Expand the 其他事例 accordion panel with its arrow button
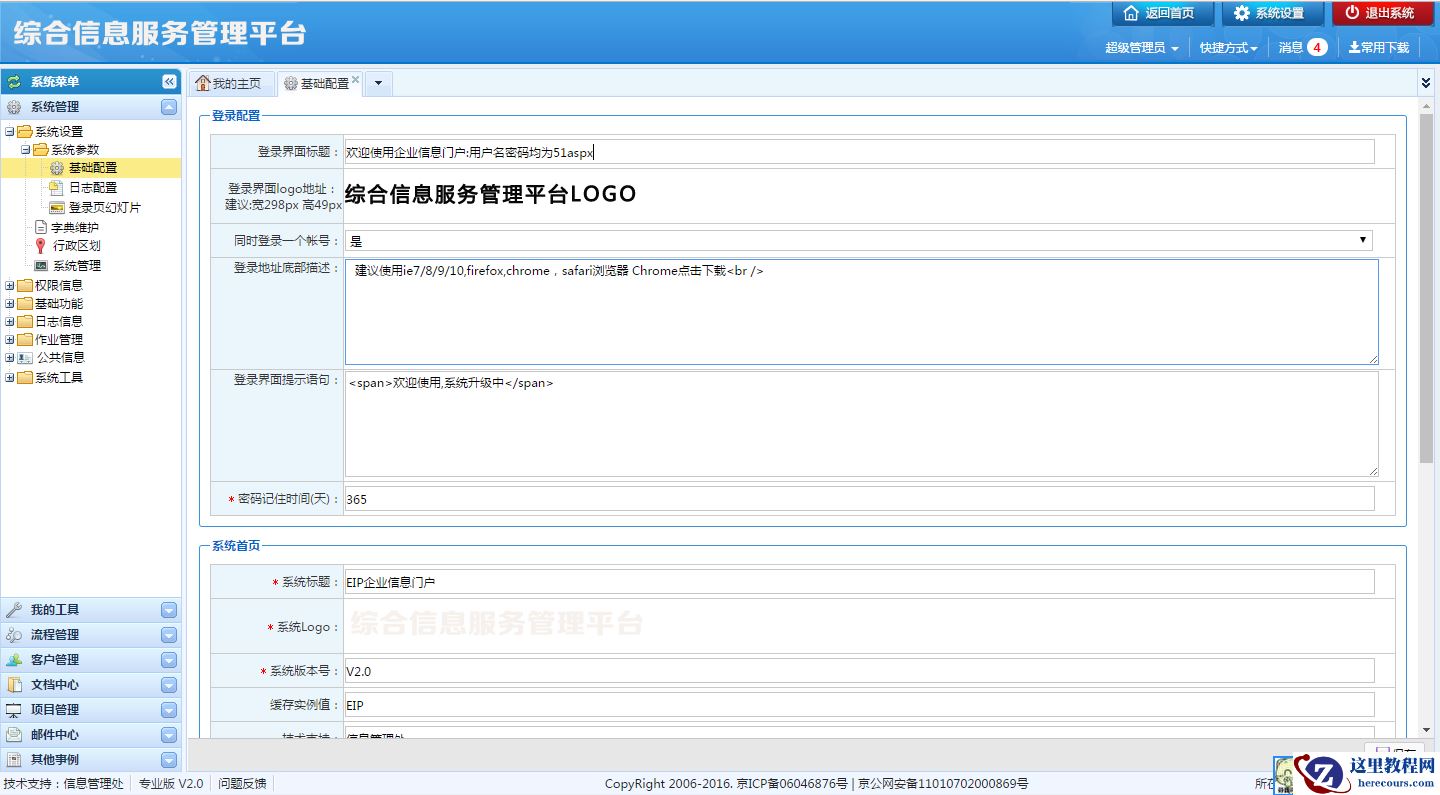The width and height of the screenshot is (1440, 795). point(169,760)
